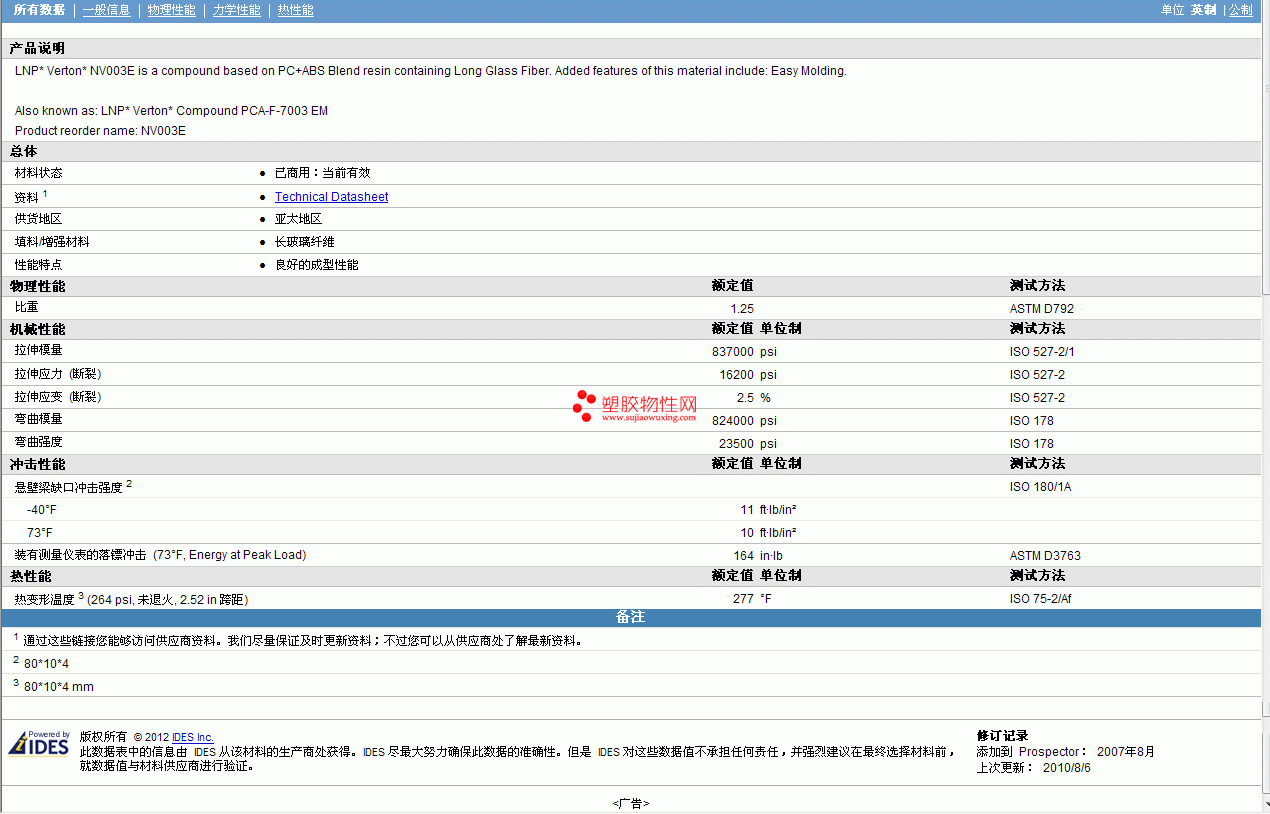The height and width of the screenshot is (814, 1270).
Task: Click the 弯曲强度 row label
Action: tap(38, 442)
